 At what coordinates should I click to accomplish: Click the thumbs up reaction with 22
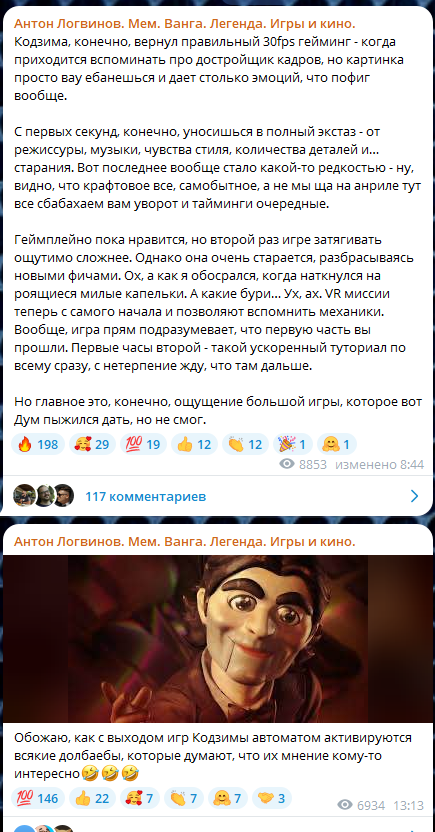click(x=92, y=798)
